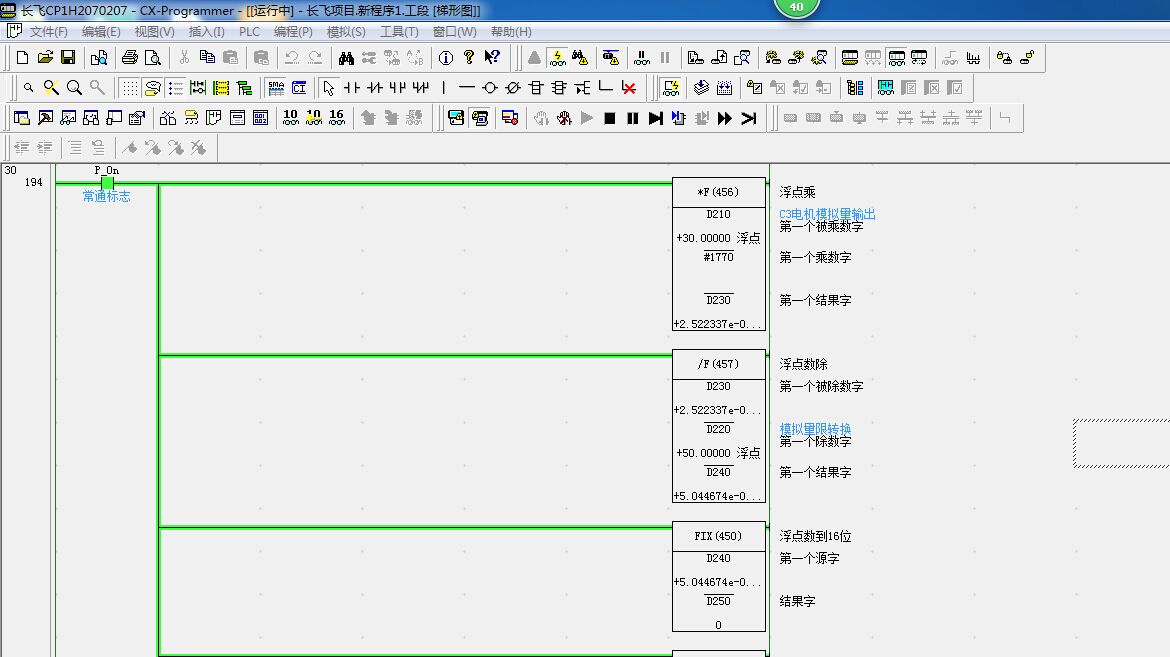Open Find using the binoculars icon
Image resolution: width=1170 pixels, height=657 pixels.
pos(346,57)
